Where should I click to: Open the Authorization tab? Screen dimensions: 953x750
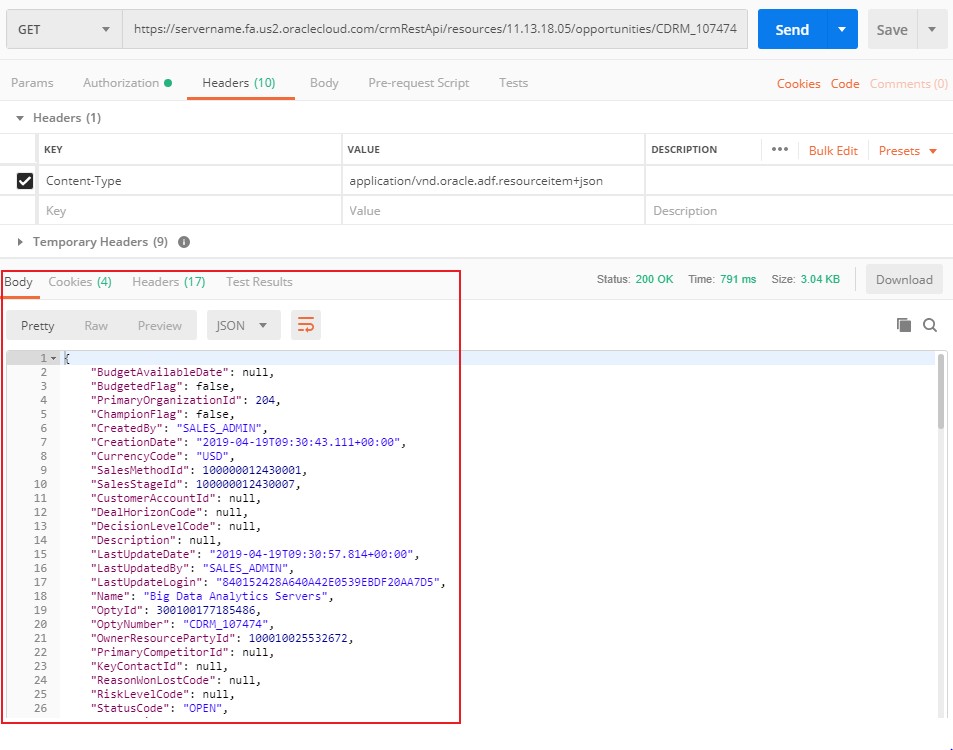[x=127, y=83]
